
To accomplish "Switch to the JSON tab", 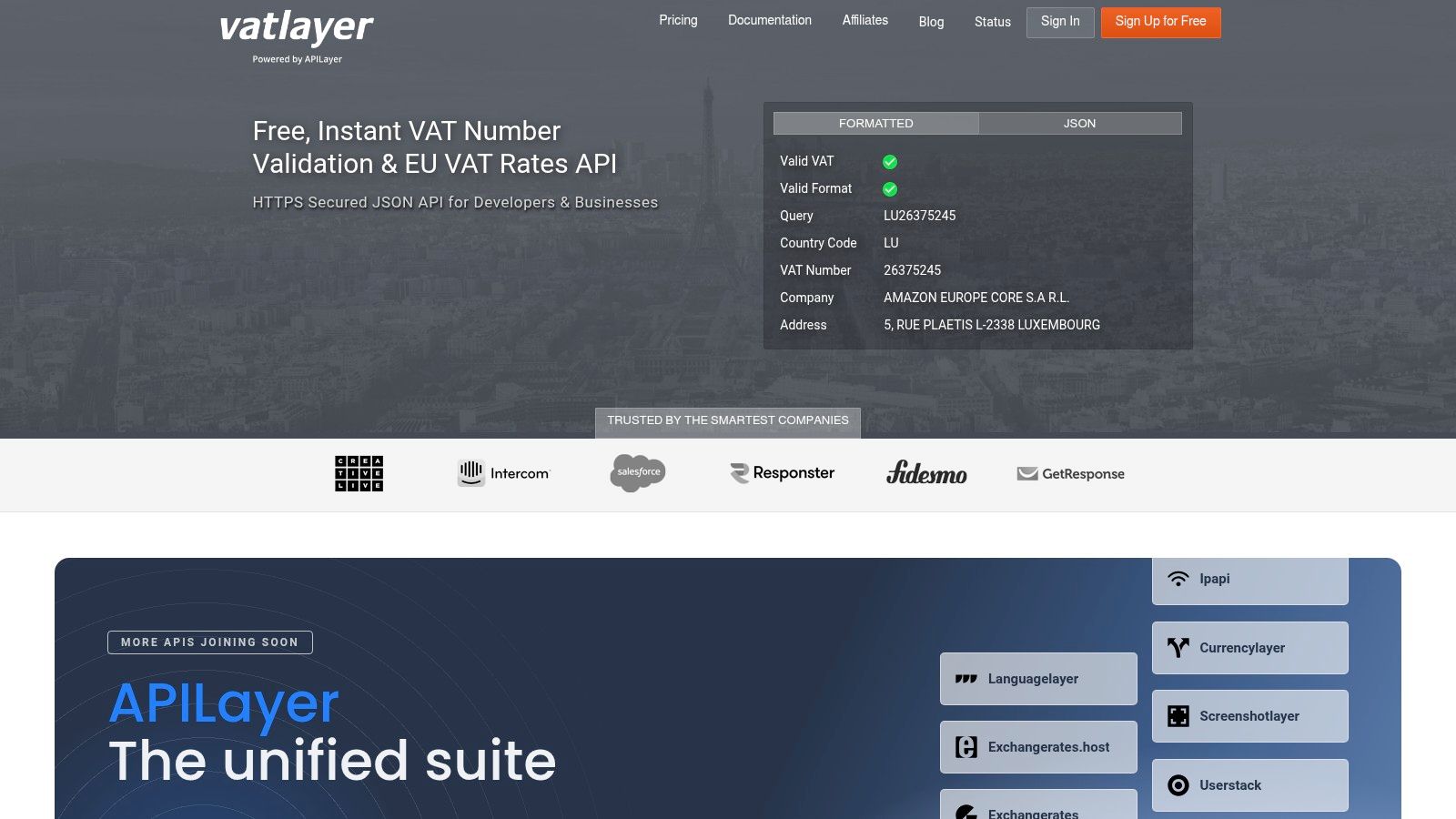I will click(x=1080, y=124).
